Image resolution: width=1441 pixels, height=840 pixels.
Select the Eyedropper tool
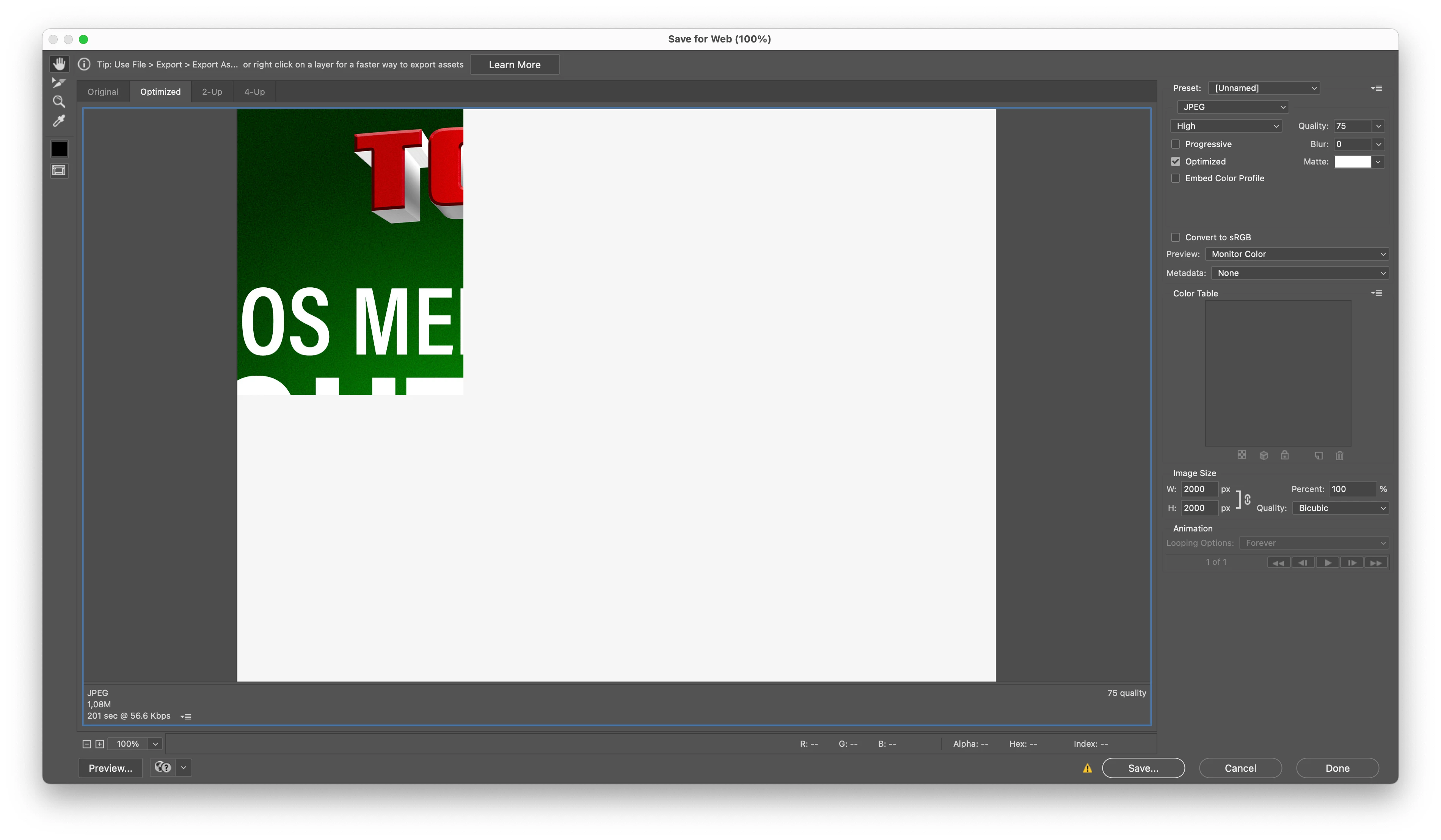point(59,121)
